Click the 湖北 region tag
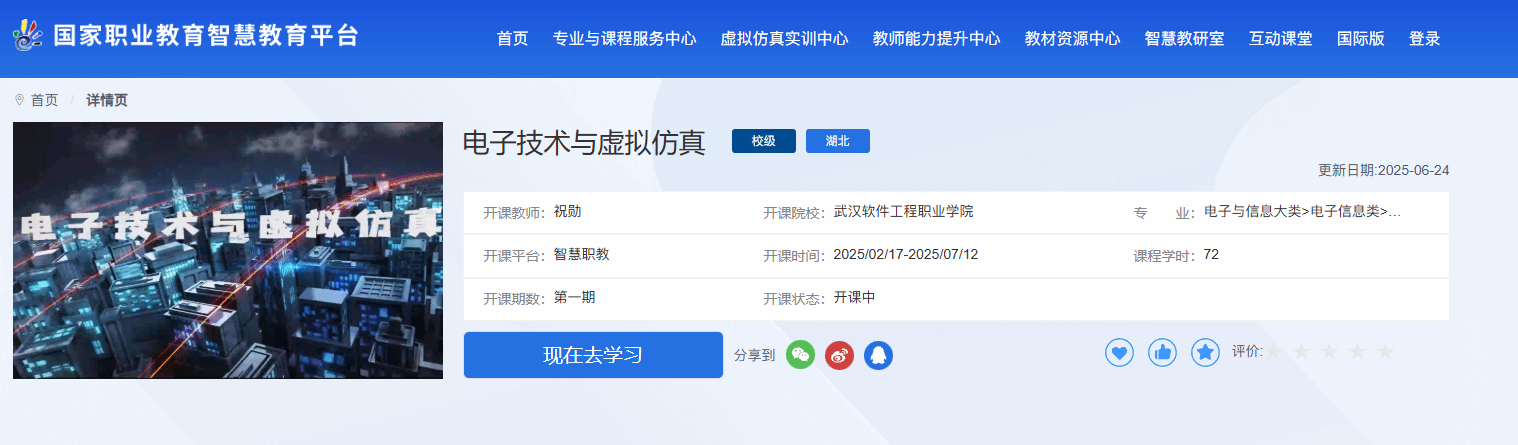Viewport: 1518px width, 445px height. tap(837, 141)
